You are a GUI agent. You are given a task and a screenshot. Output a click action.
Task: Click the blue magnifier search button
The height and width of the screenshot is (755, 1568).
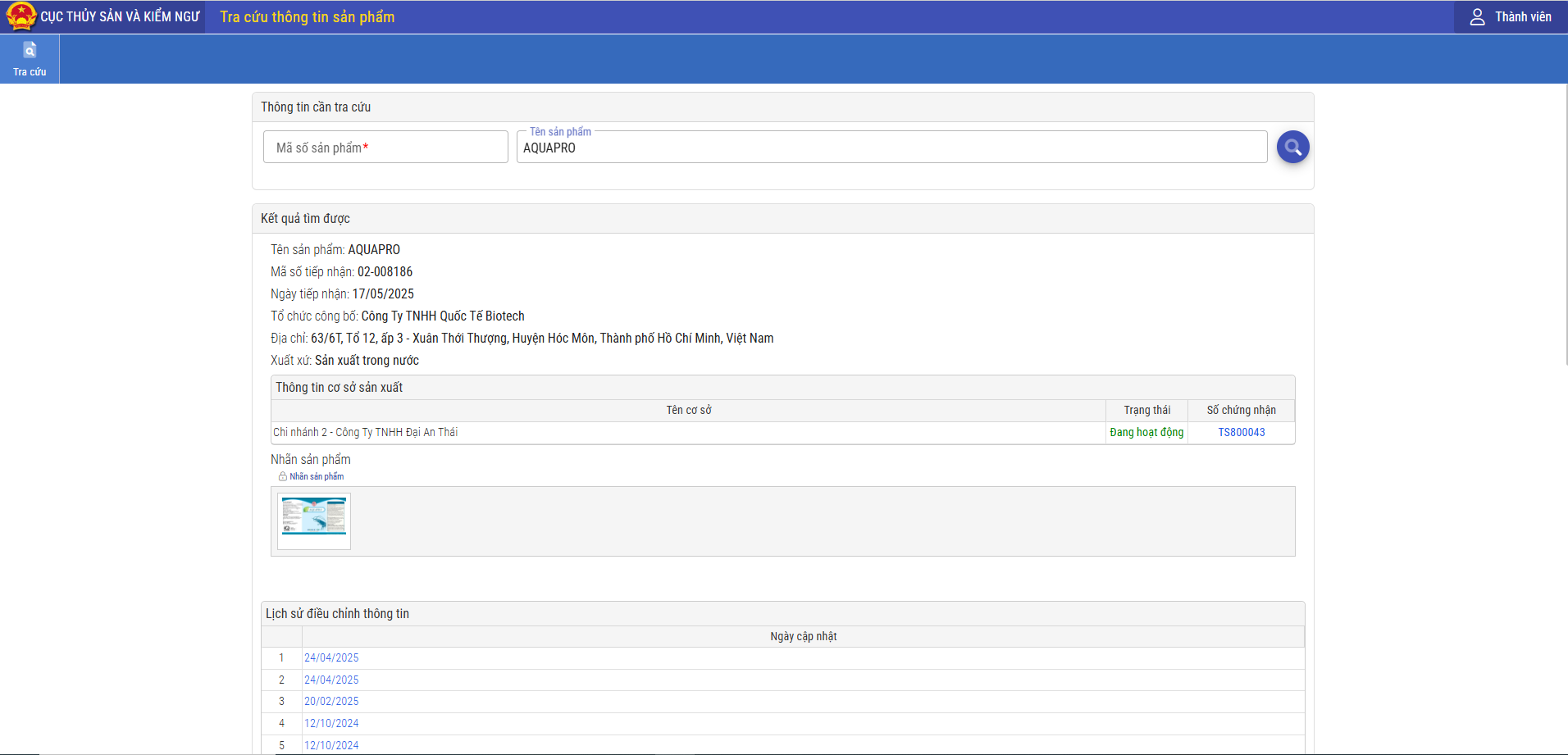pos(1292,147)
